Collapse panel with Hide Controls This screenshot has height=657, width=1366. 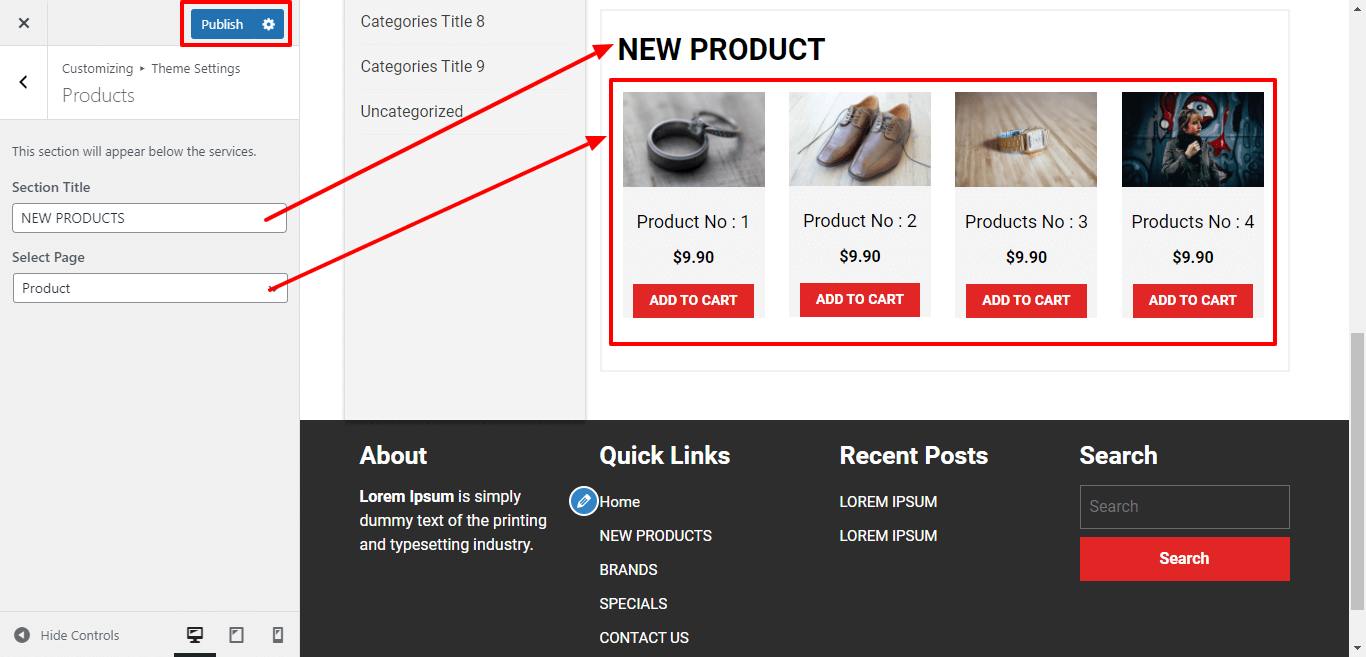(67, 635)
